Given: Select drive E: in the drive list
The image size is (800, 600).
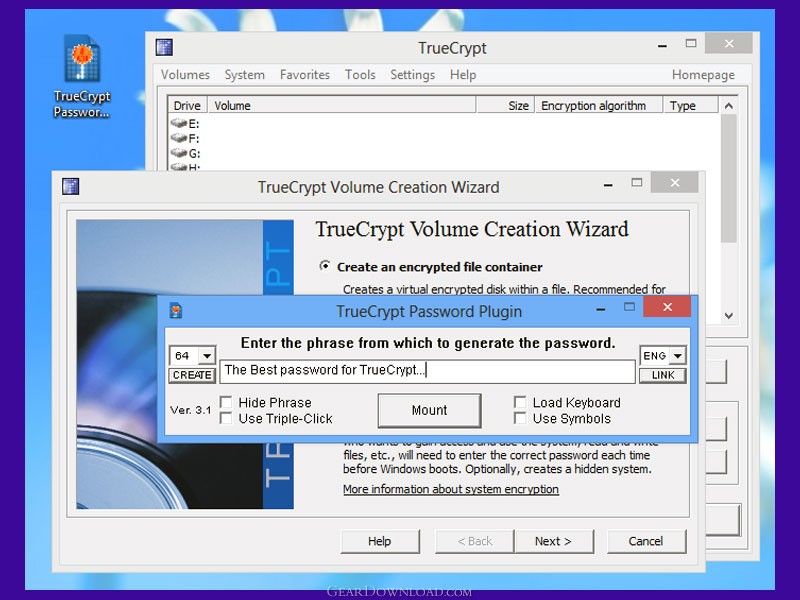Looking at the screenshot, I should [186, 123].
